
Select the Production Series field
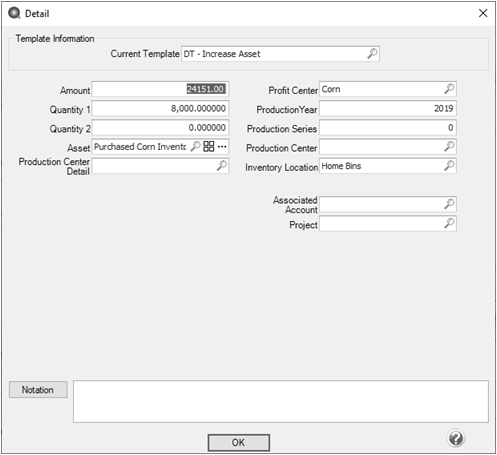(x=388, y=128)
